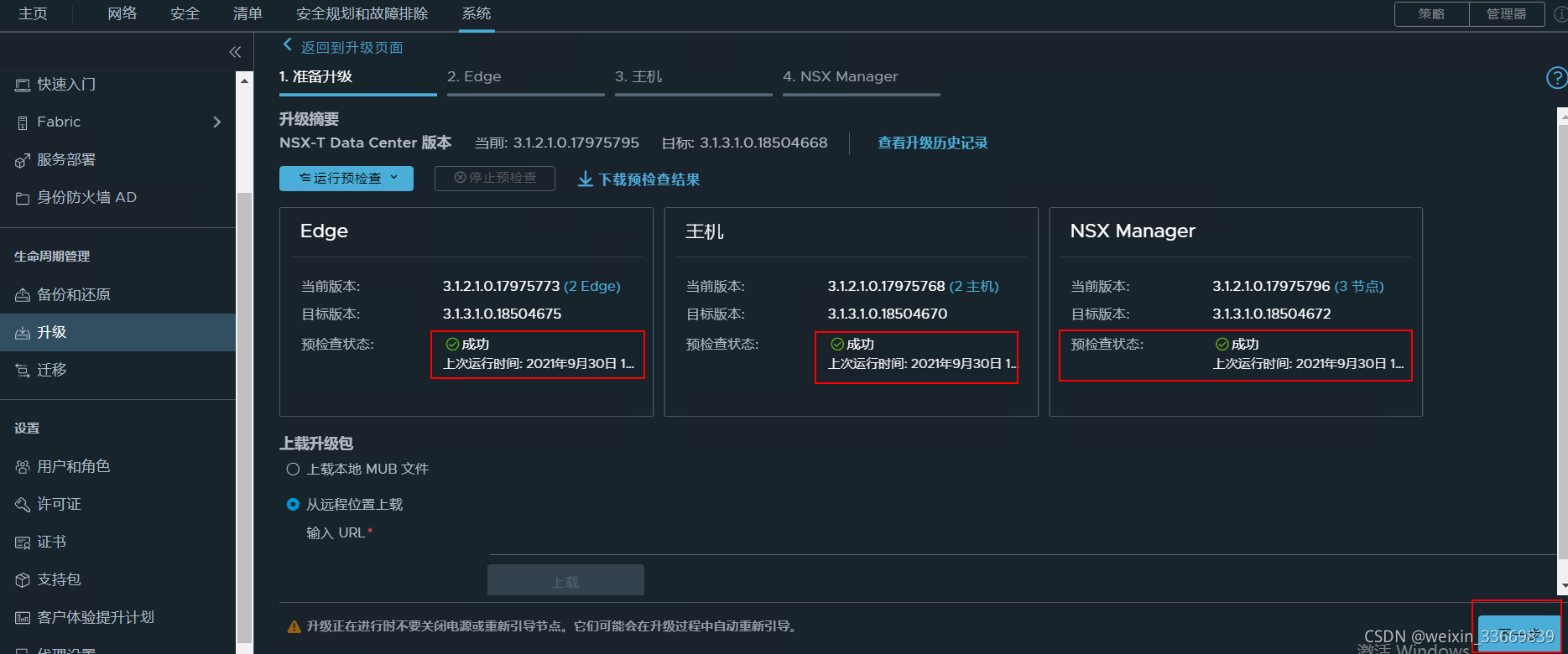This screenshot has height=654, width=1568.
Task: Open the 系统 top menu
Action: 477,14
